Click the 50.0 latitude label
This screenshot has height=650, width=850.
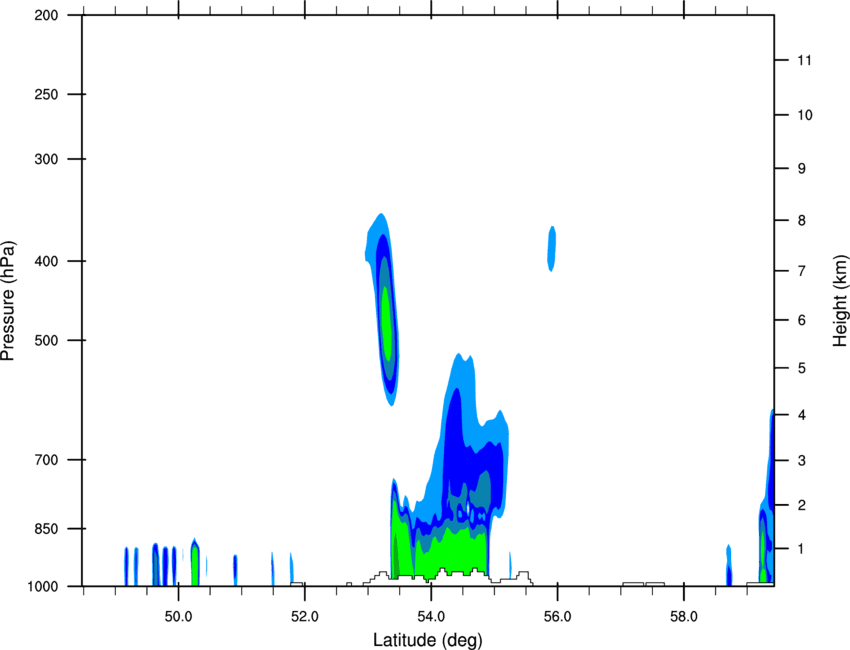(x=178, y=617)
